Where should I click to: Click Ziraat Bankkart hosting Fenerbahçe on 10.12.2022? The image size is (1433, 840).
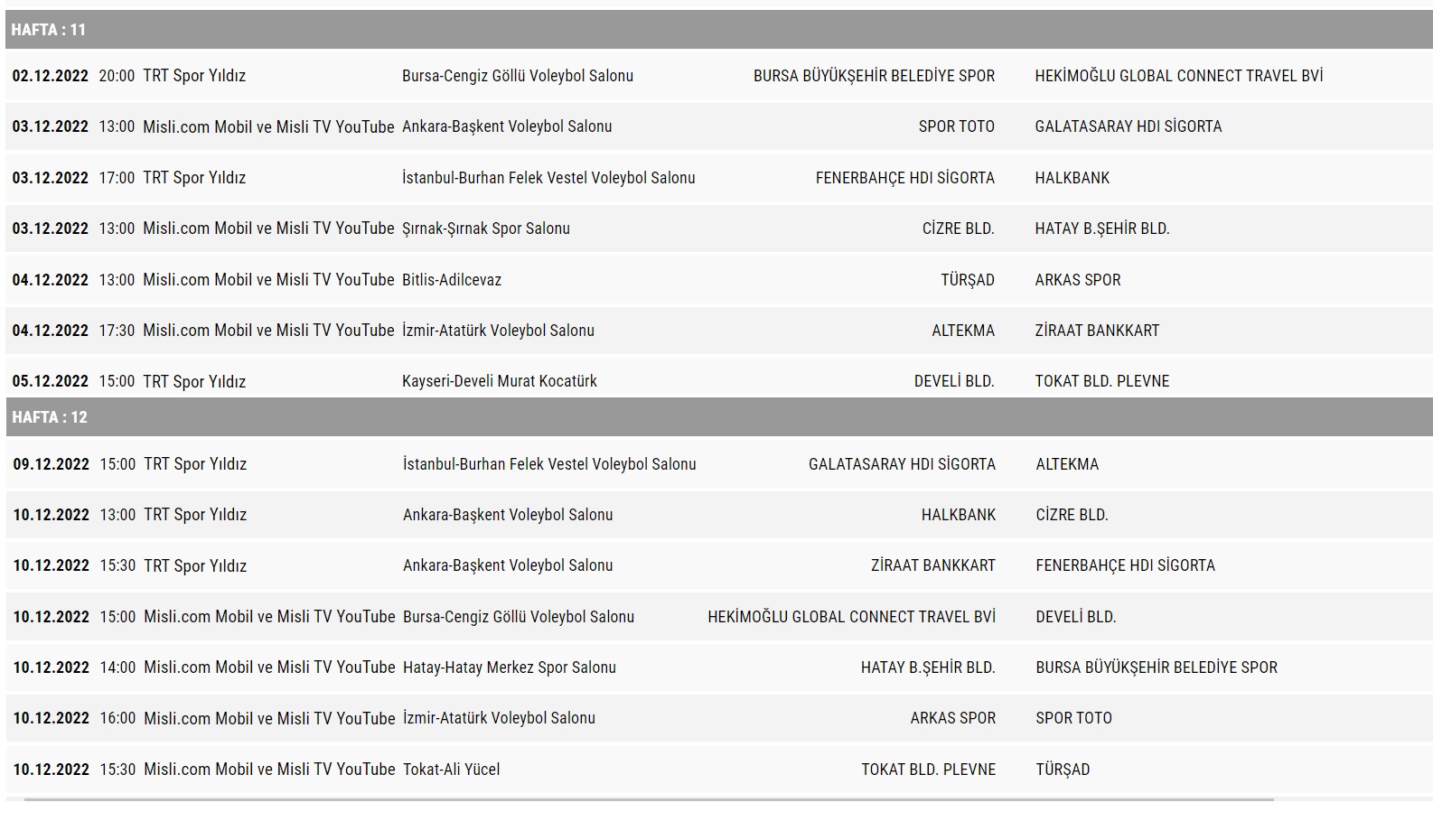coord(932,565)
